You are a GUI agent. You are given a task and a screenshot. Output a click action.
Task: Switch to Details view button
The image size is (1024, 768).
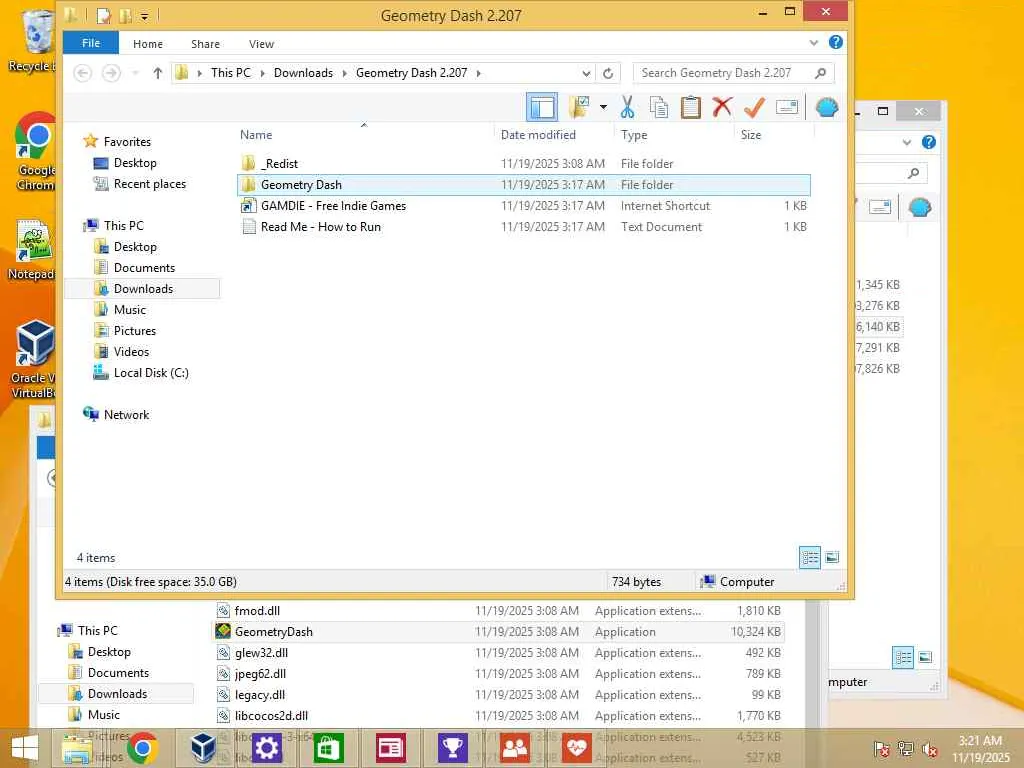(810, 557)
